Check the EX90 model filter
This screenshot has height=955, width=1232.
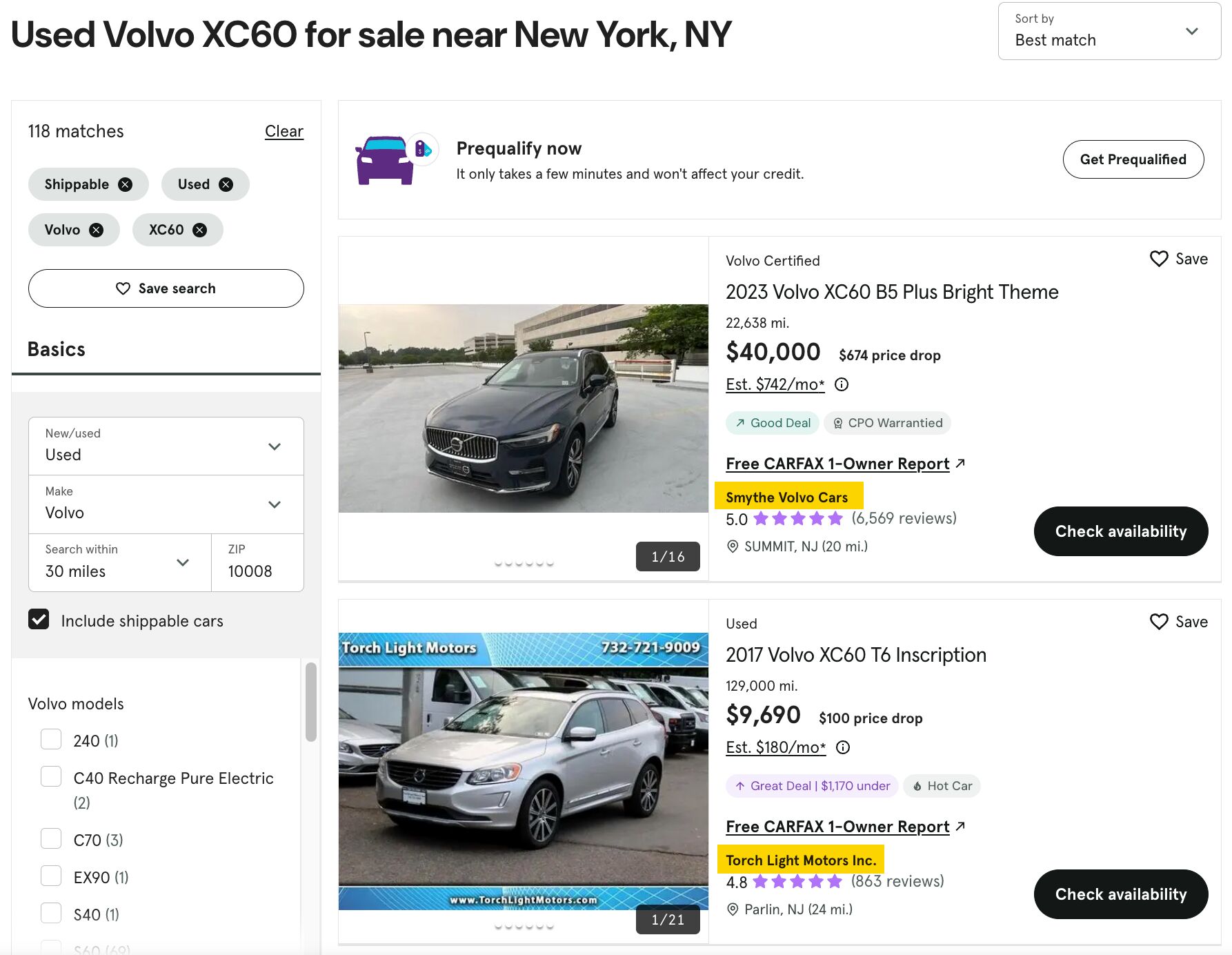(x=51, y=876)
